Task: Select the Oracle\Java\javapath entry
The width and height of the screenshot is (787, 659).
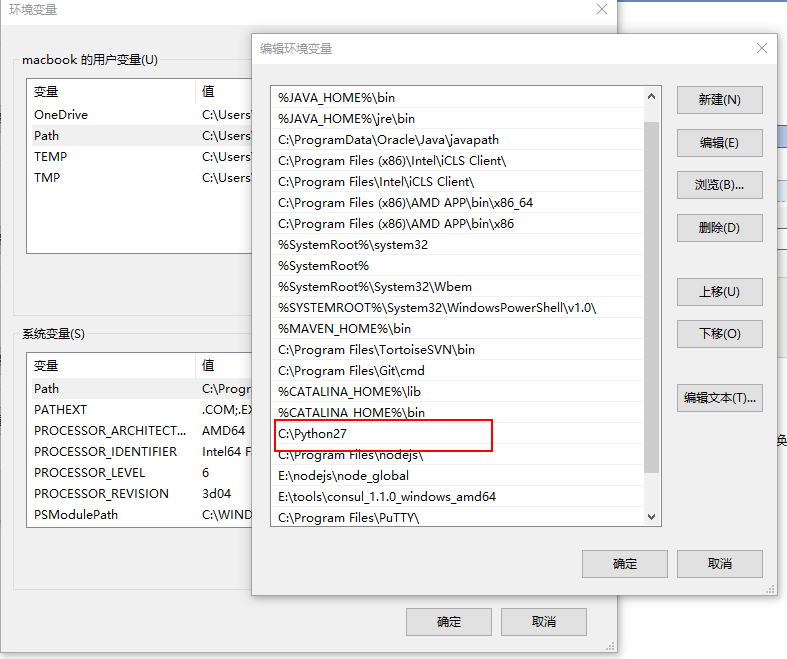Action: pyautogui.click(x=457, y=140)
